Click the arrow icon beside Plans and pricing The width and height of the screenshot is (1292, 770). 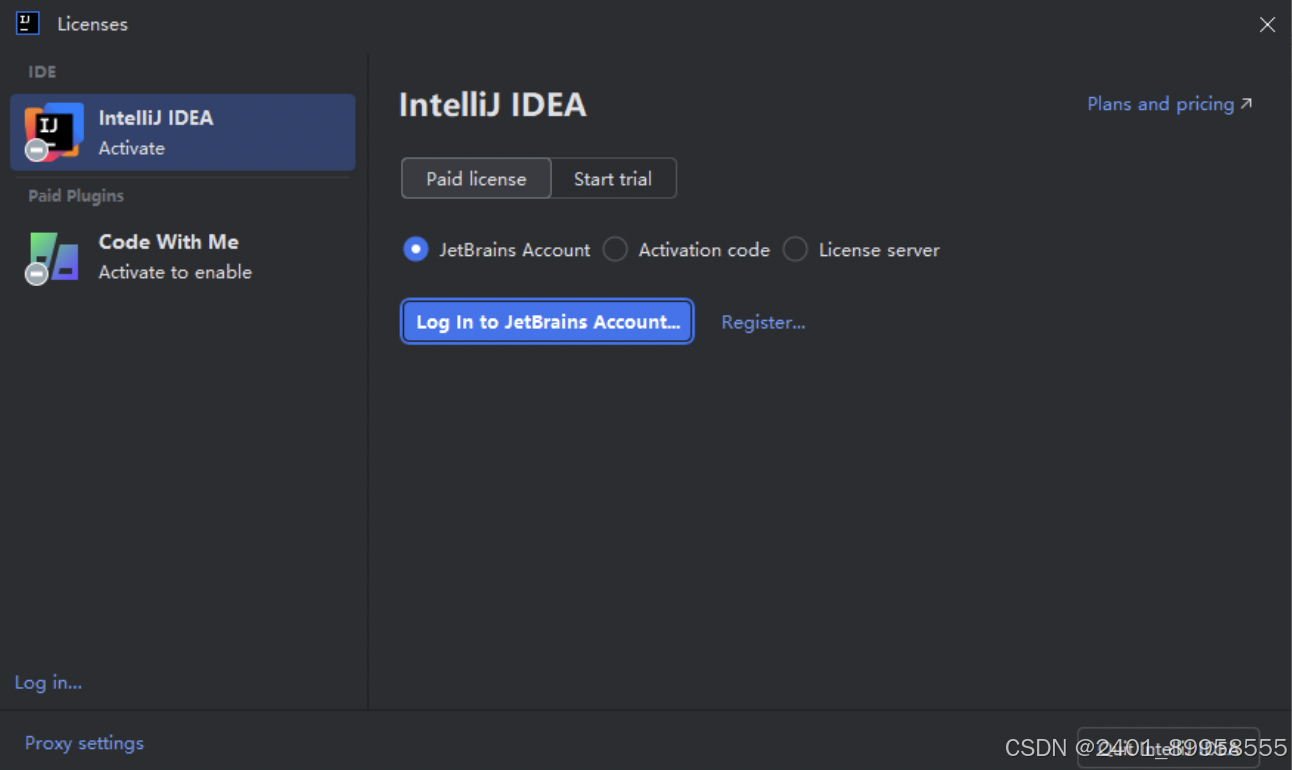tap(1246, 103)
